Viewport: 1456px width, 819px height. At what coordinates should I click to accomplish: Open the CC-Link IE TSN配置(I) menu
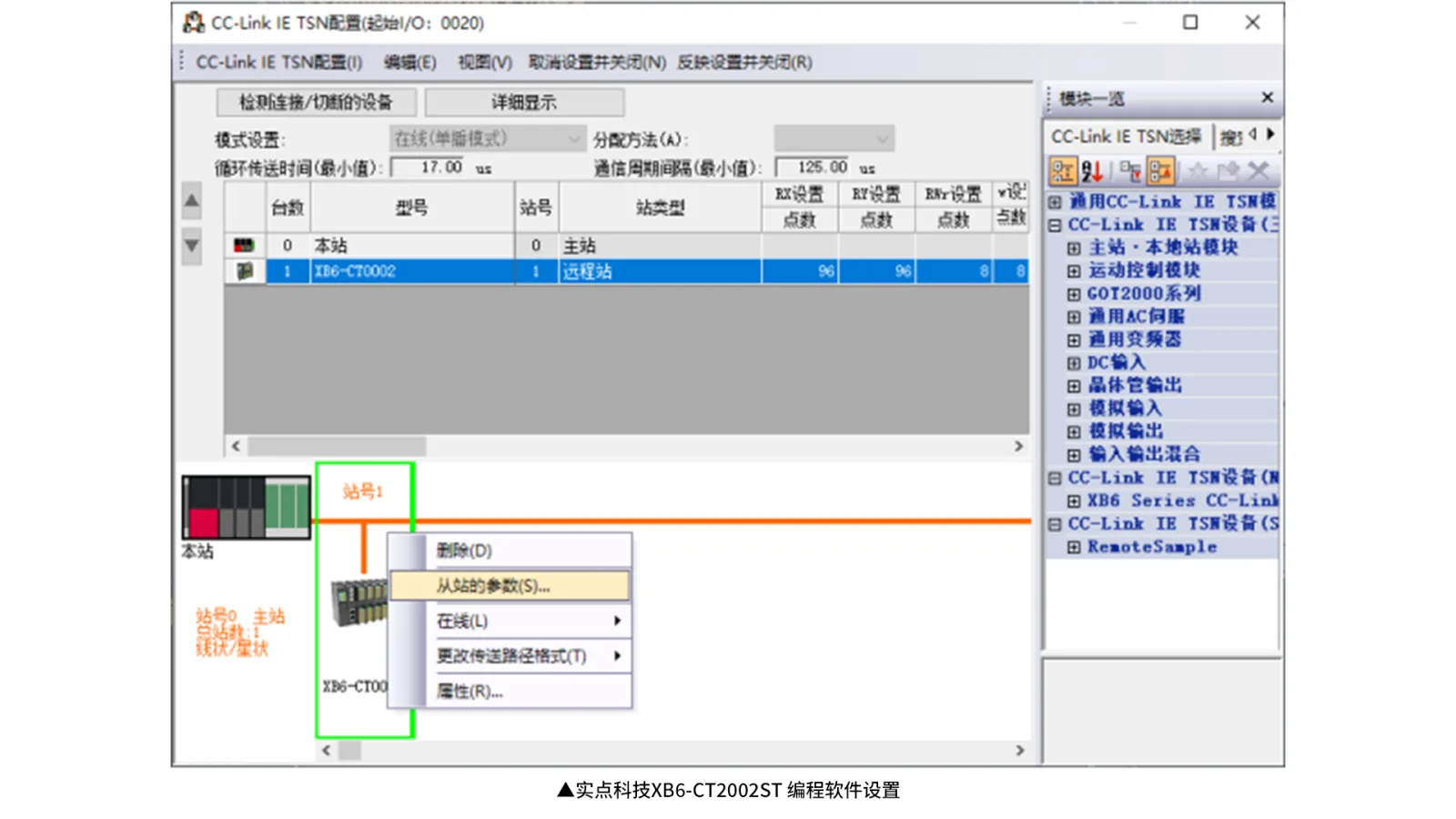click(x=278, y=62)
